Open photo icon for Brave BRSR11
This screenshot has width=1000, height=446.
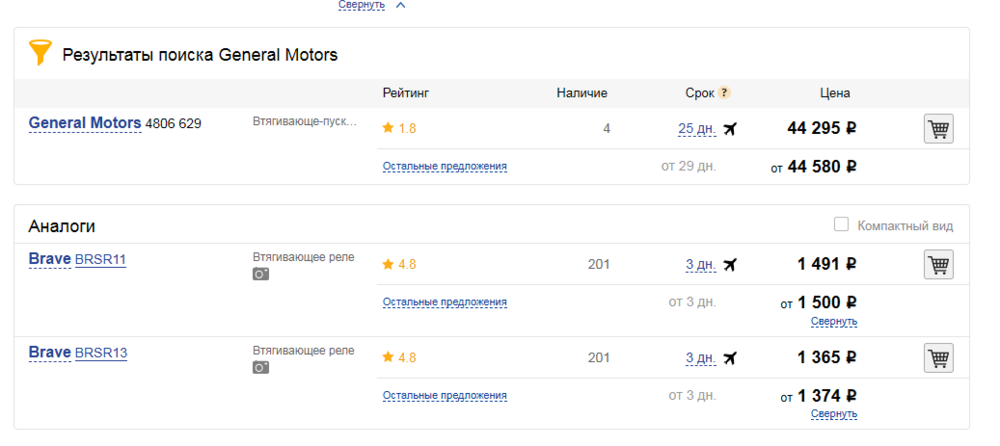pyautogui.click(x=260, y=274)
